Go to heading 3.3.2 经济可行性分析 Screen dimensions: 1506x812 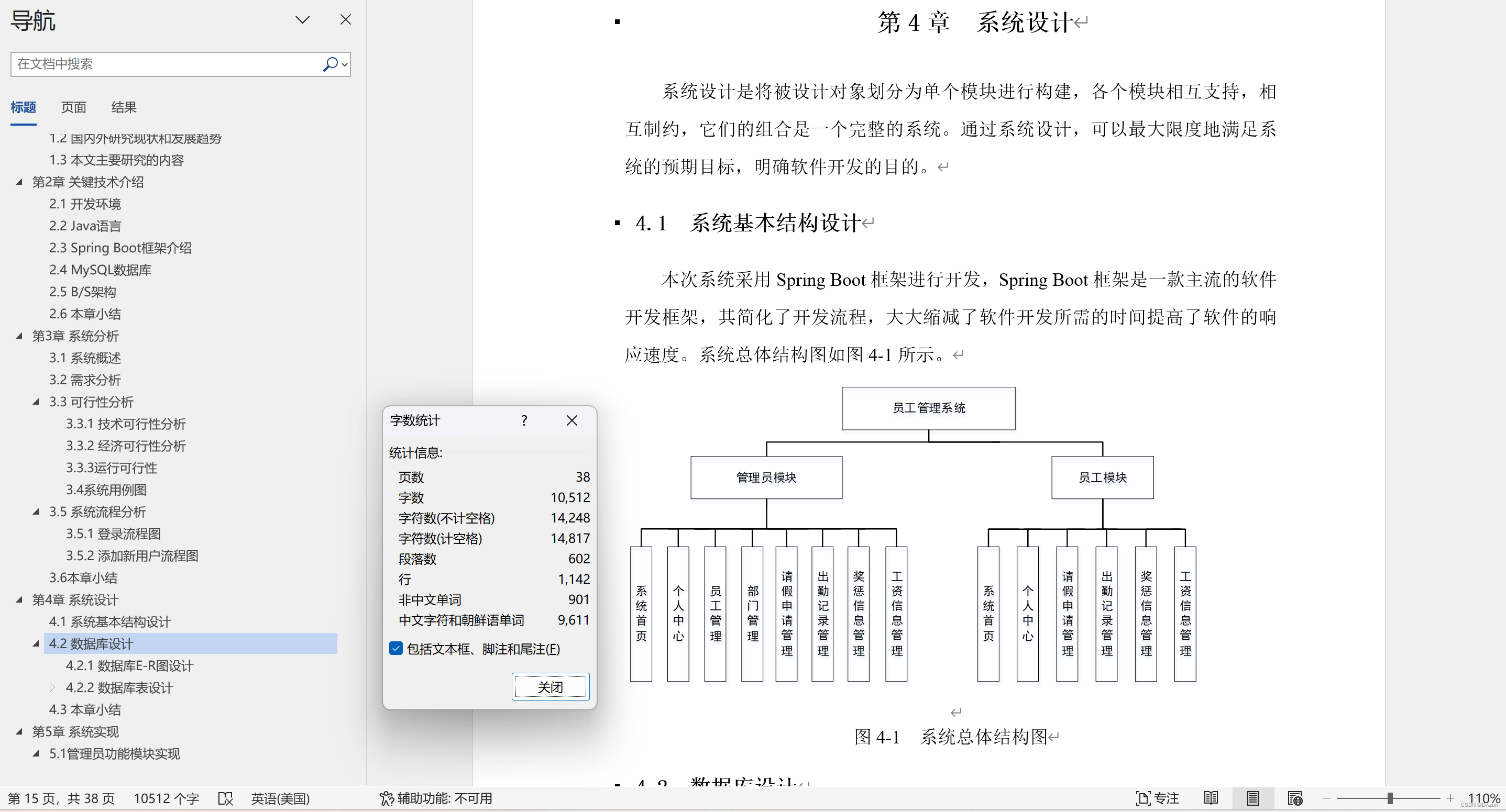(126, 446)
